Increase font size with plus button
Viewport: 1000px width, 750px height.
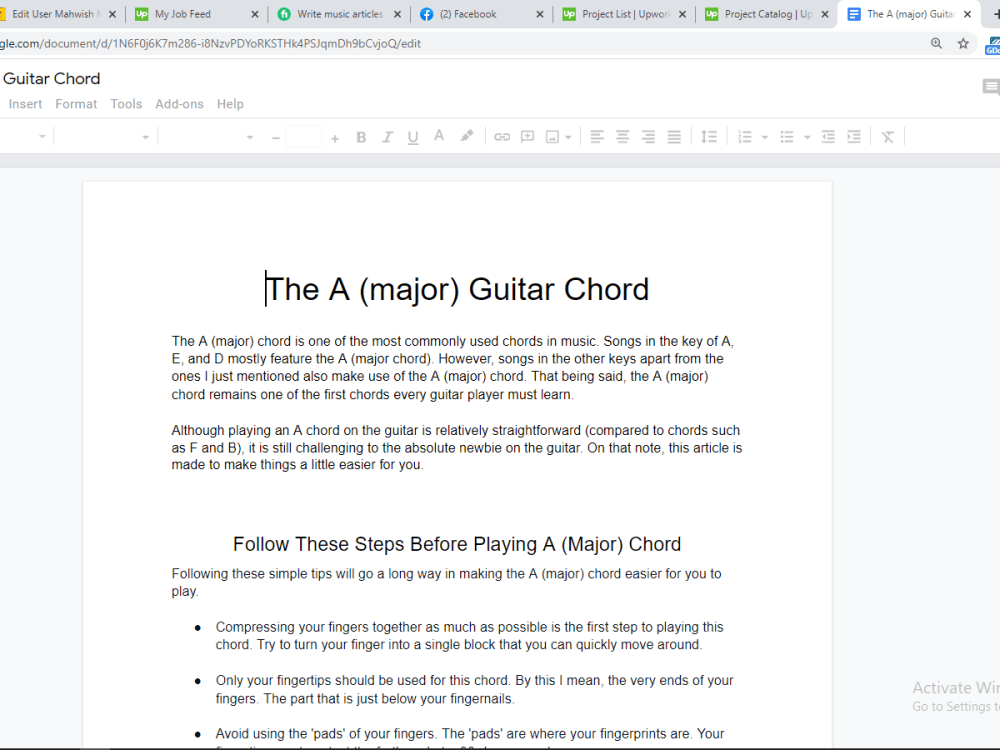click(x=335, y=138)
